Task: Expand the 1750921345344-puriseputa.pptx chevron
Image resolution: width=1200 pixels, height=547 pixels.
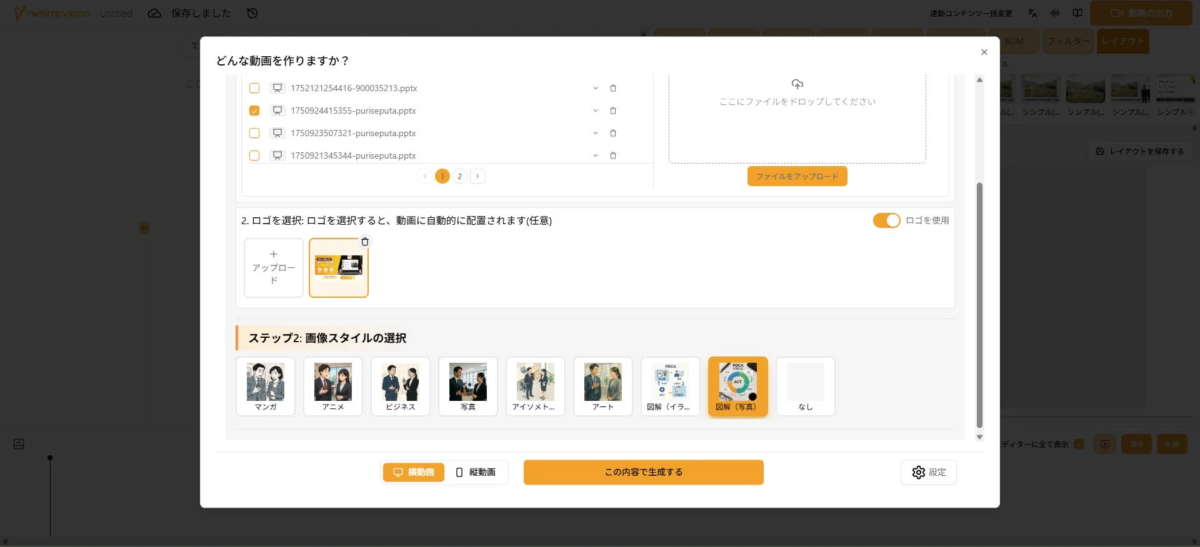Action: tap(595, 155)
